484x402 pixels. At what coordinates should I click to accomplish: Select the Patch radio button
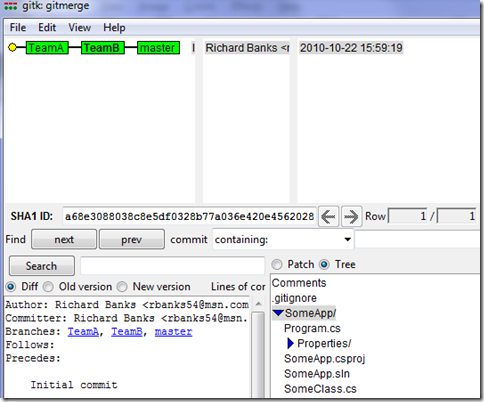(277, 265)
